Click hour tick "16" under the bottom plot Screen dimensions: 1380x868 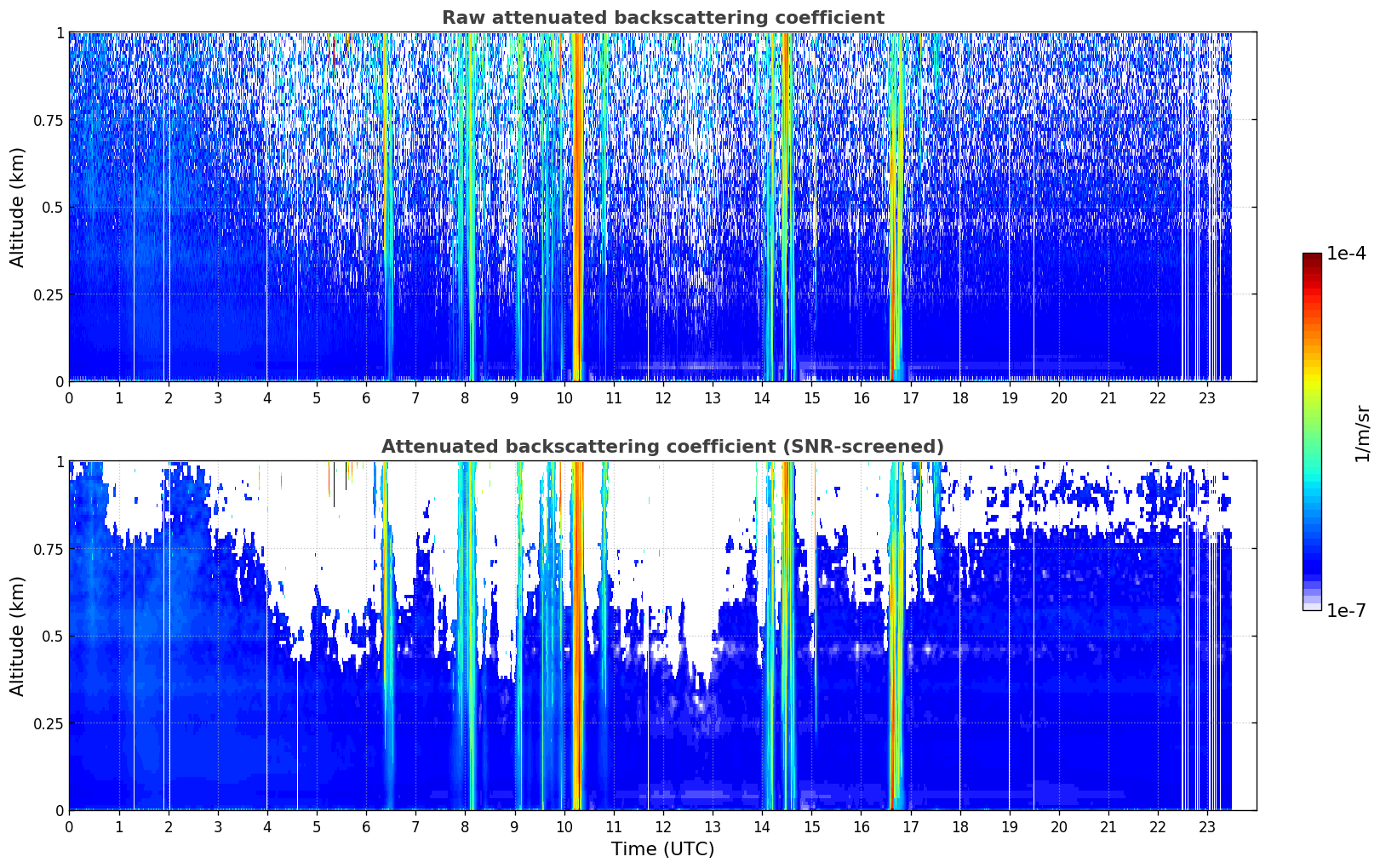click(862, 826)
